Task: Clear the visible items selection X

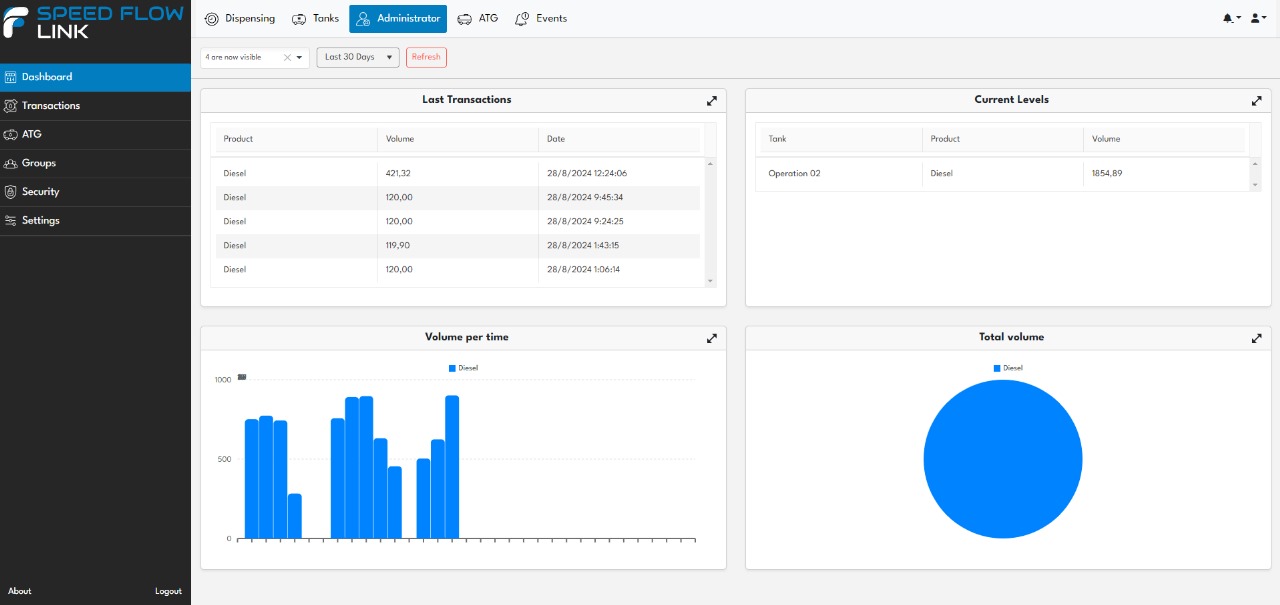Action: (x=287, y=58)
